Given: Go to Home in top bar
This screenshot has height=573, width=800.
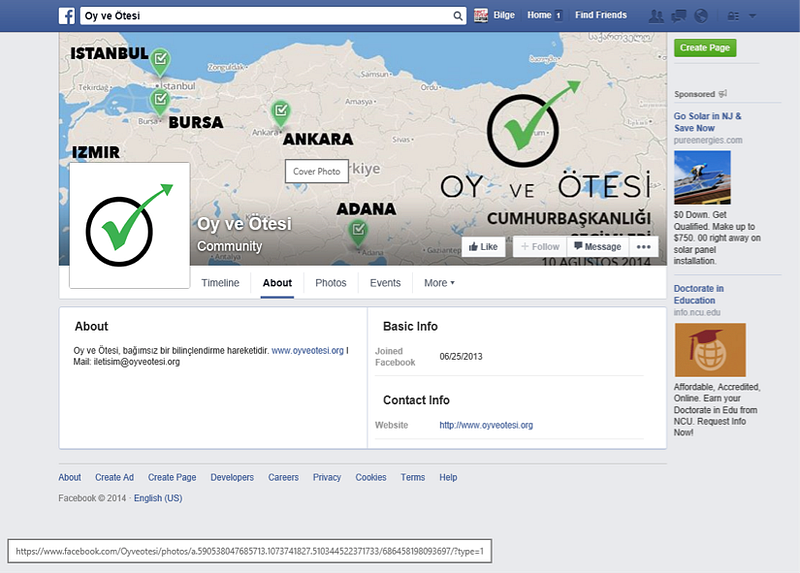Looking at the screenshot, I should [539, 15].
